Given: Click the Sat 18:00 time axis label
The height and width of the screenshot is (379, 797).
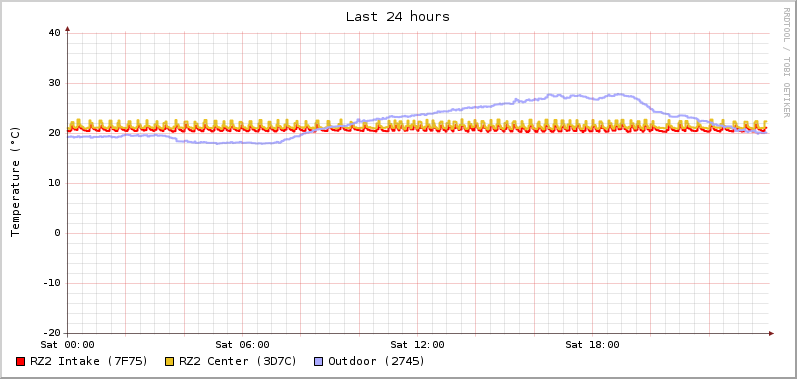Looking at the screenshot, I should [592, 345].
